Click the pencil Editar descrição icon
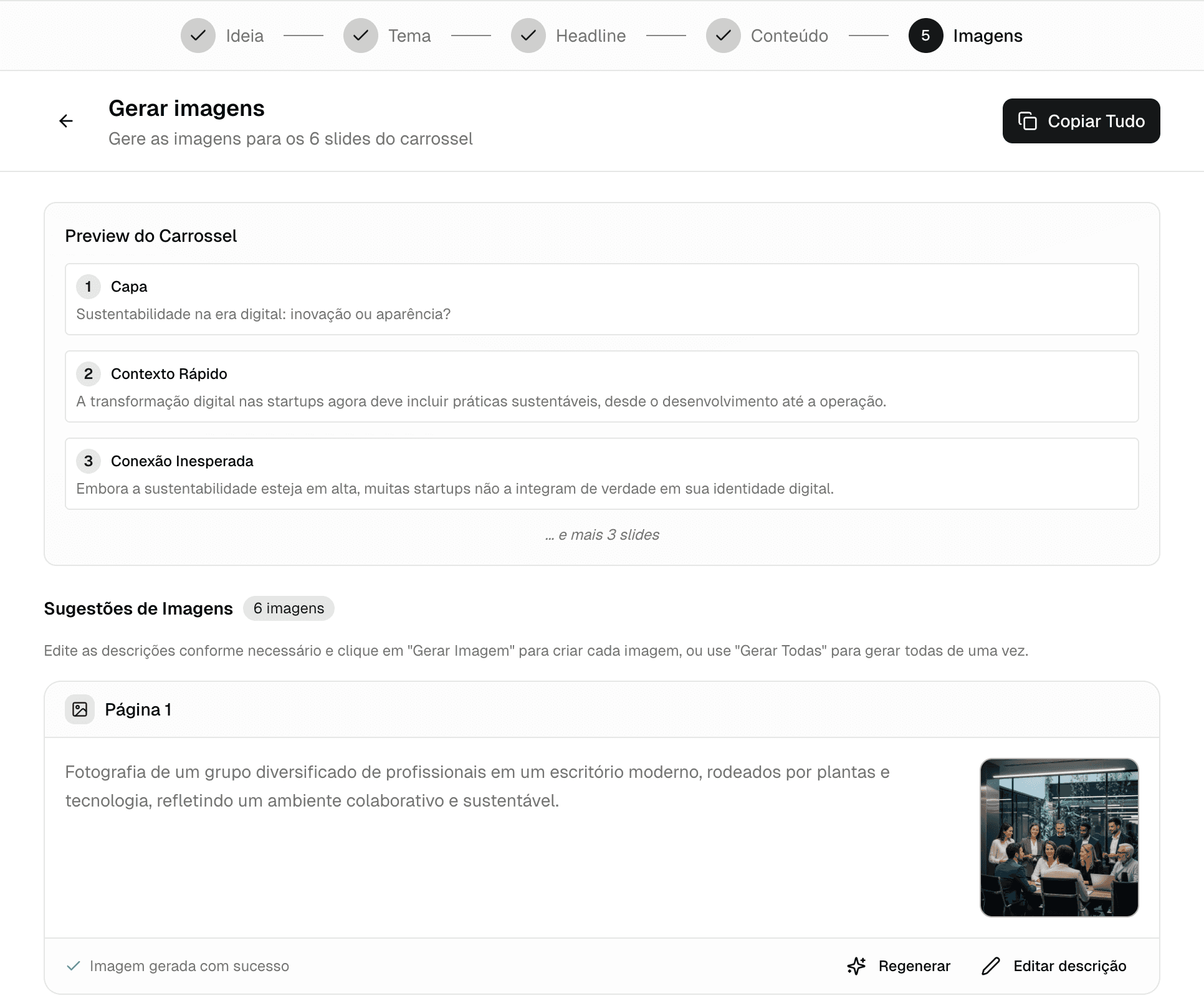 tap(991, 966)
